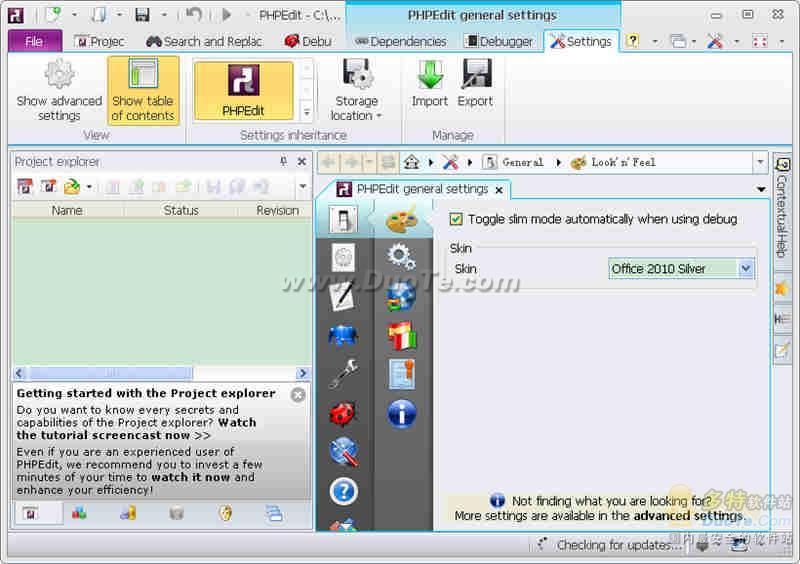Expand the settings inheritance gallery arrow
This screenshot has width=800, height=564.
click(x=307, y=112)
